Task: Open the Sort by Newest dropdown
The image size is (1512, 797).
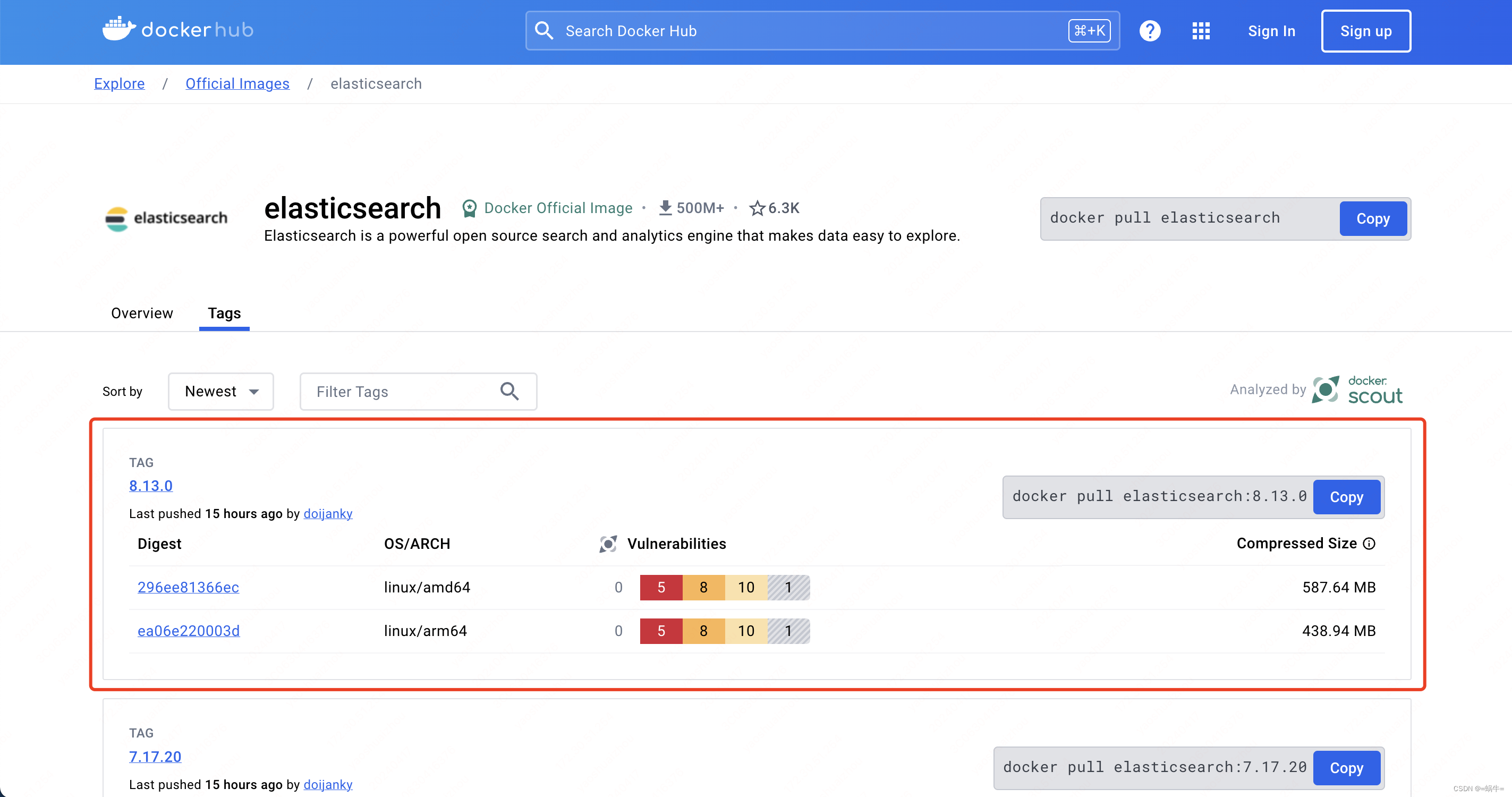Action: pos(220,392)
